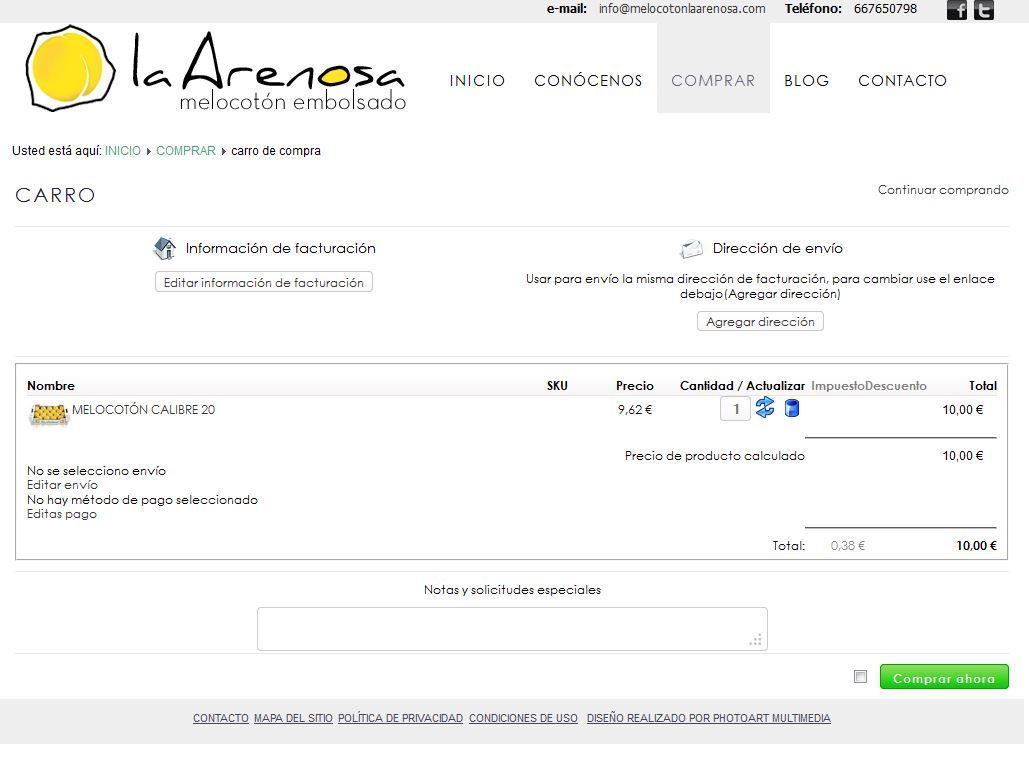This screenshot has height=765, width=1029.
Task: Click the bold 10,00 € grand total
Action: [976, 545]
